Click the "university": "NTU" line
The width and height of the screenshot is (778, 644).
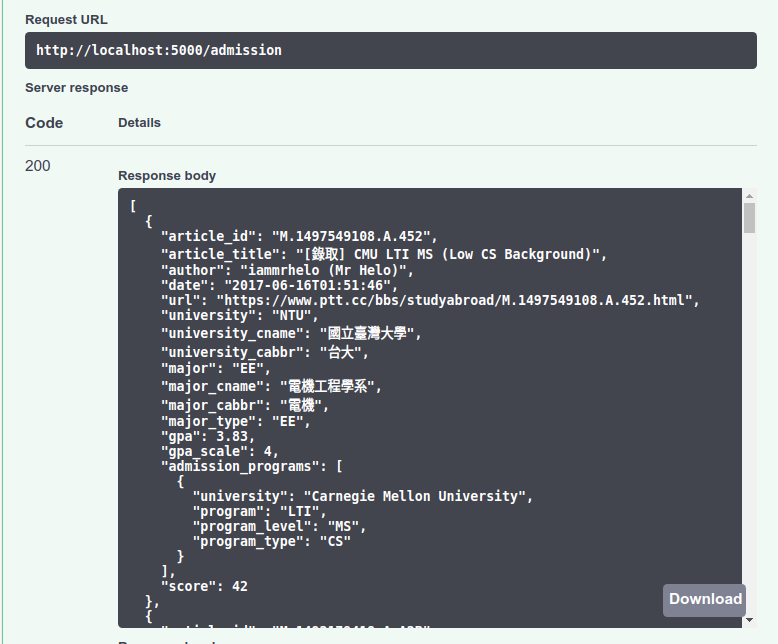click(239, 316)
